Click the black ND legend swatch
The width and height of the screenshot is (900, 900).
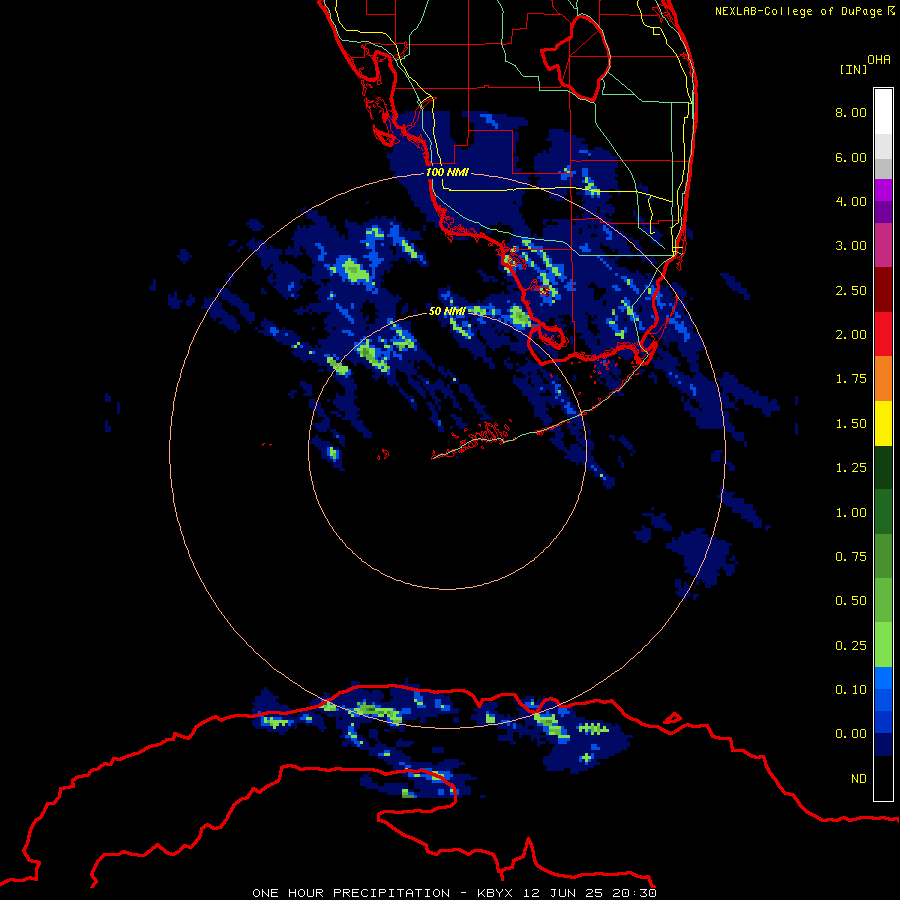[x=883, y=778]
